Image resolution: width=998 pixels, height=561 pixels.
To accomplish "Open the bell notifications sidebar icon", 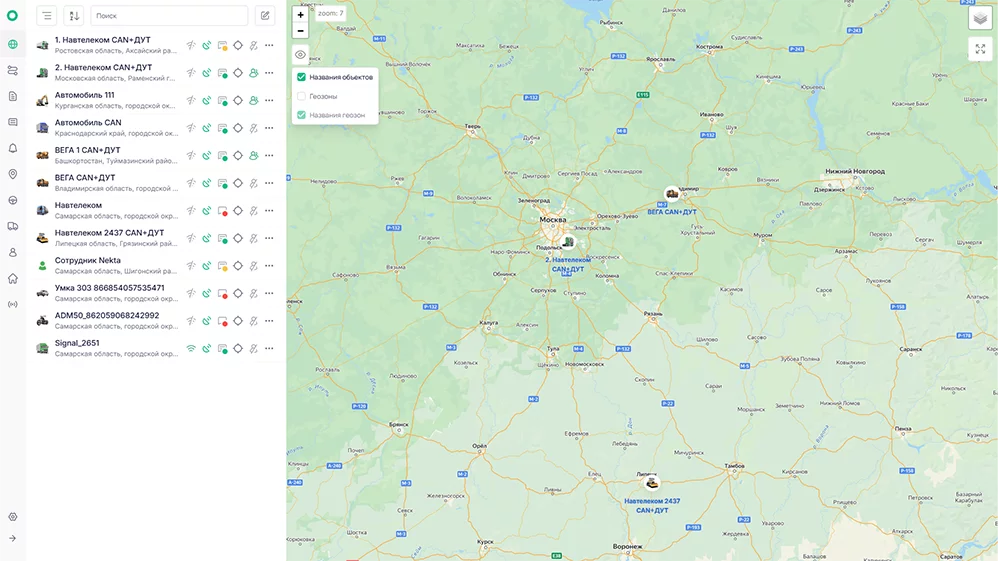I will click(13, 148).
